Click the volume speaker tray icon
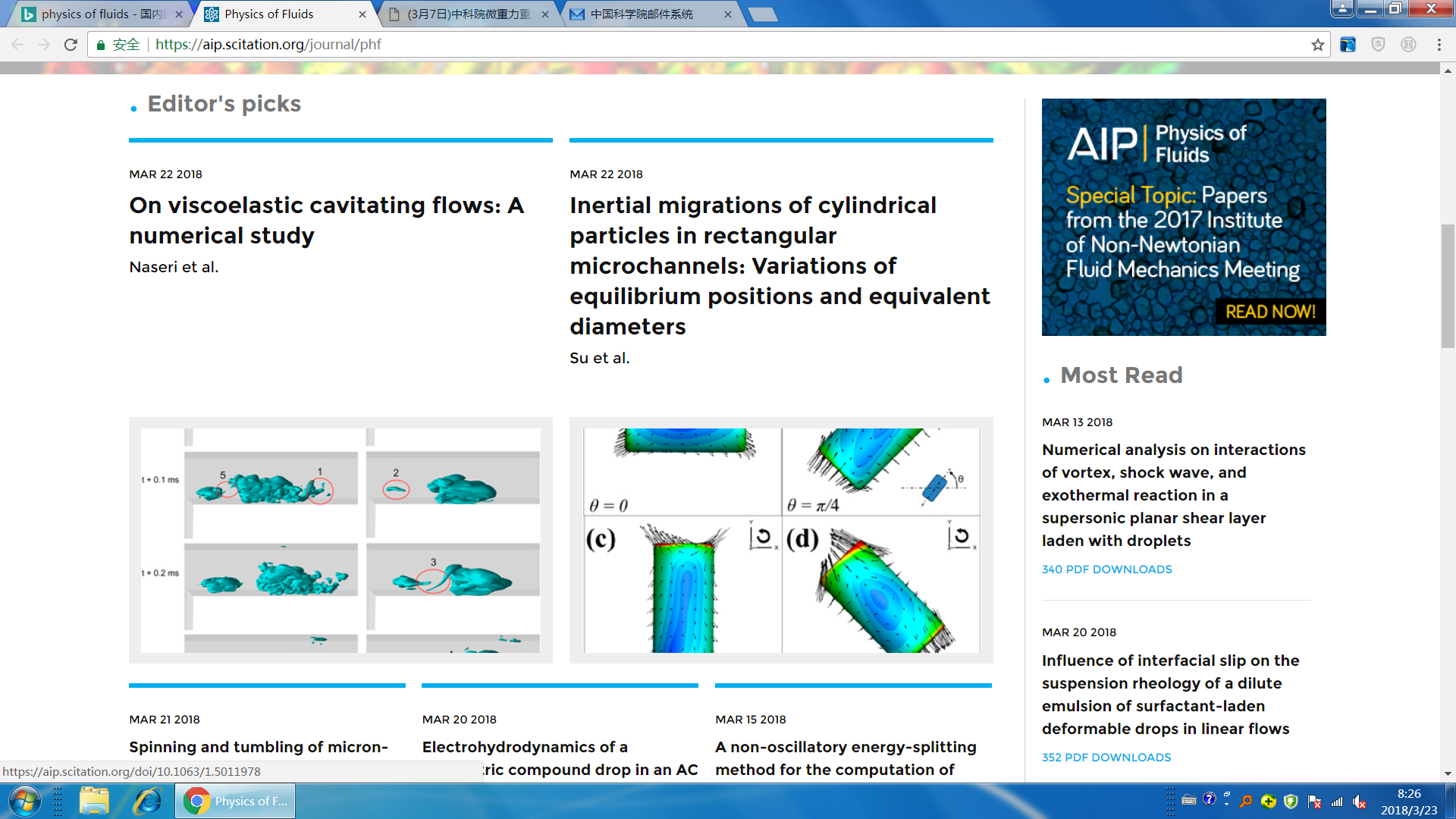The image size is (1456, 819). click(1358, 802)
